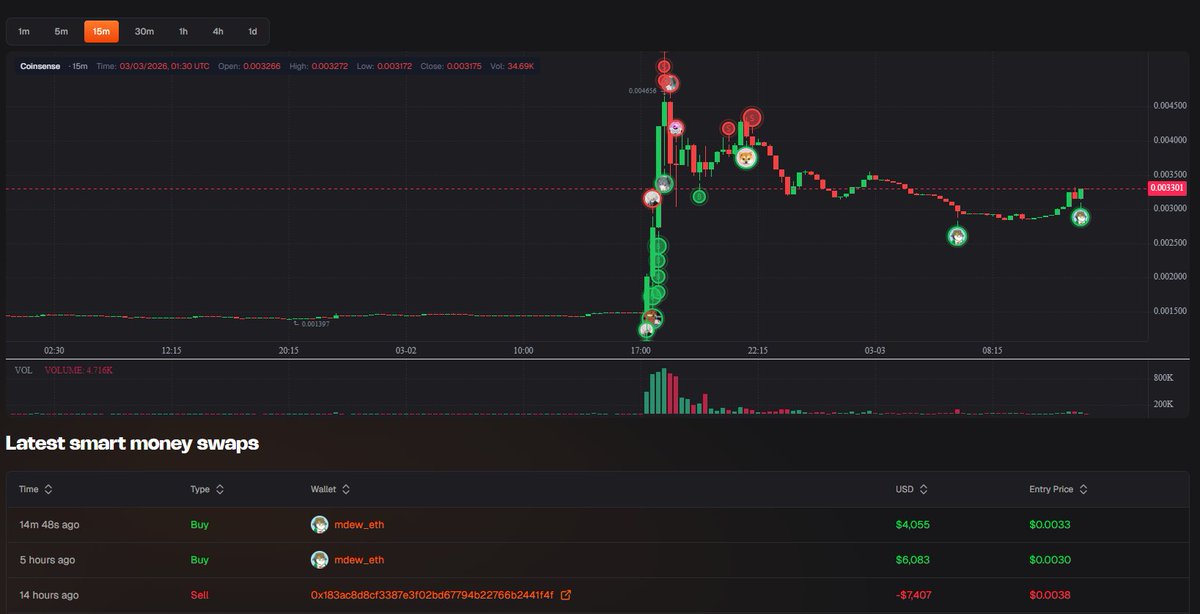Click the current price label 0.003301
Viewport: 1200px width, 614px height.
click(1168, 187)
